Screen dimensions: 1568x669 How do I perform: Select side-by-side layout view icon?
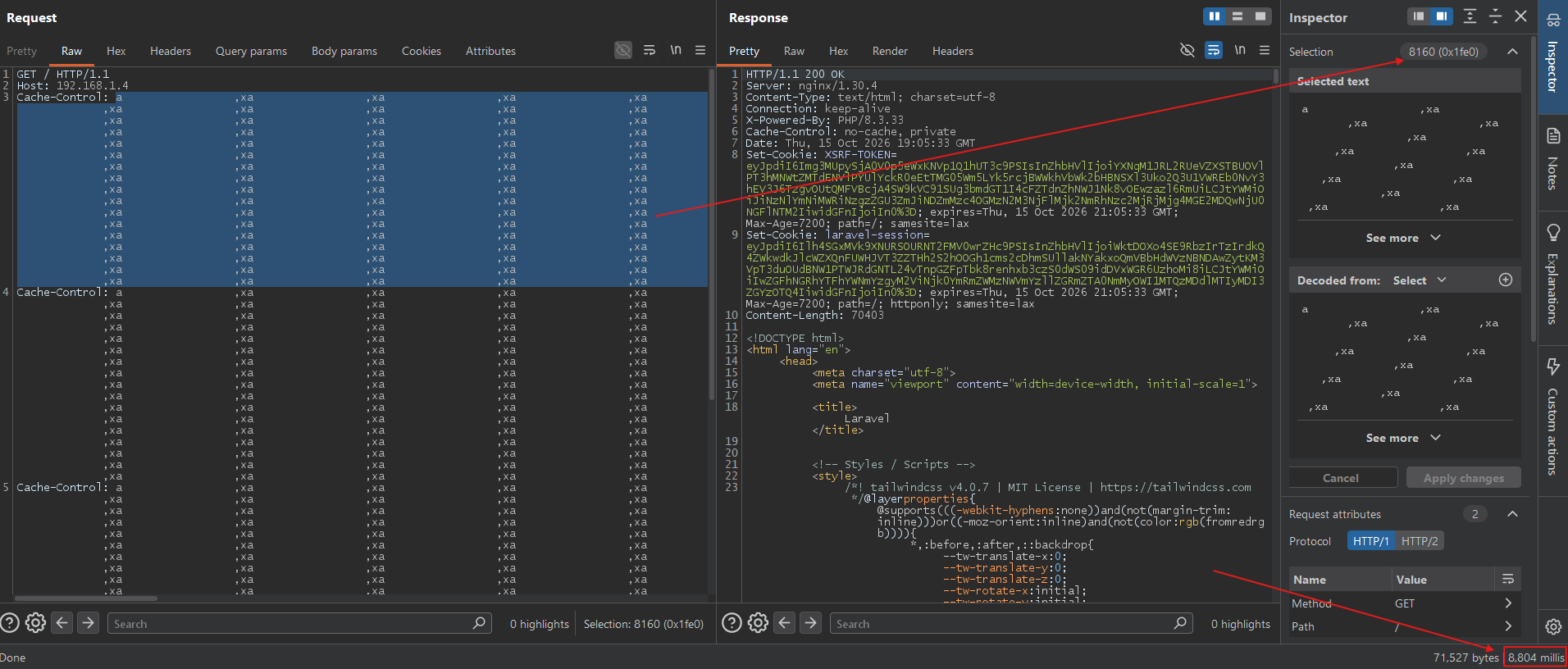click(1215, 16)
